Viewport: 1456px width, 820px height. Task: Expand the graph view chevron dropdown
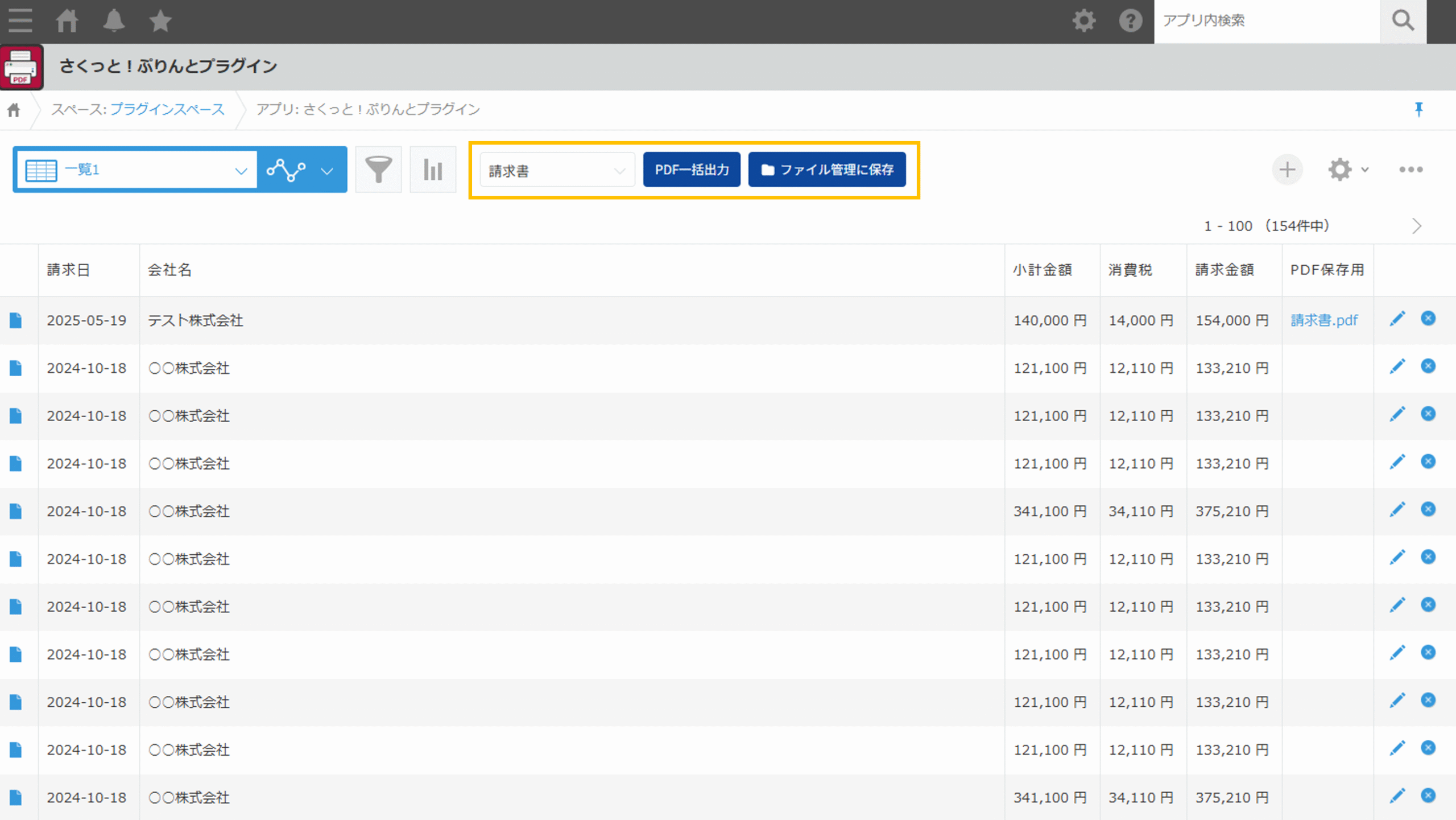tap(327, 170)
